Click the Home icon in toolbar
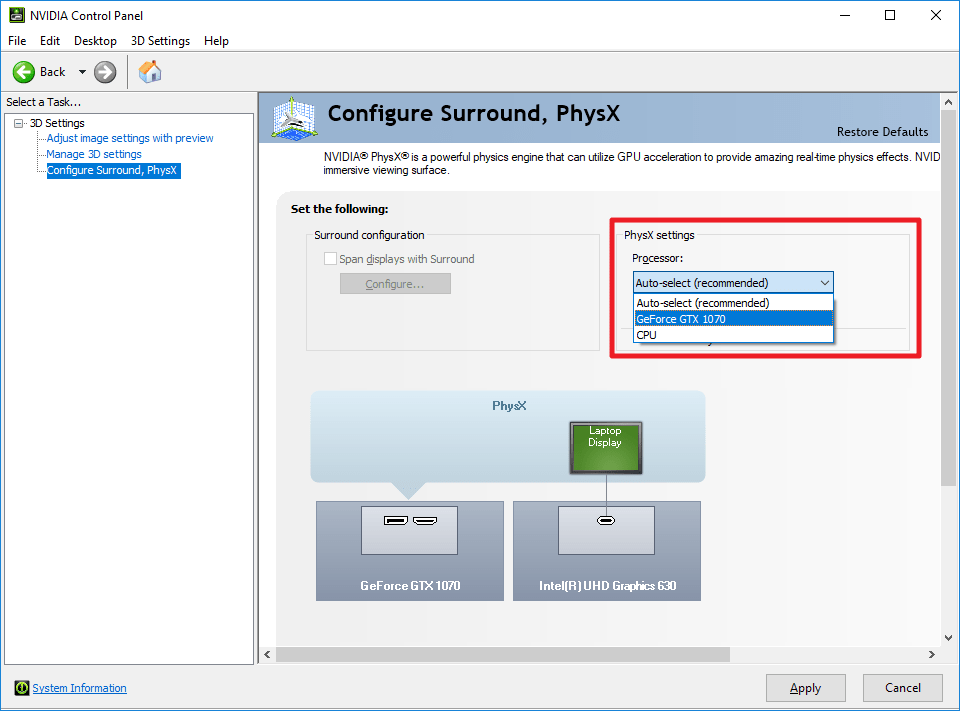The height and width of the screenshot is (711, 960). click(150, 72)
